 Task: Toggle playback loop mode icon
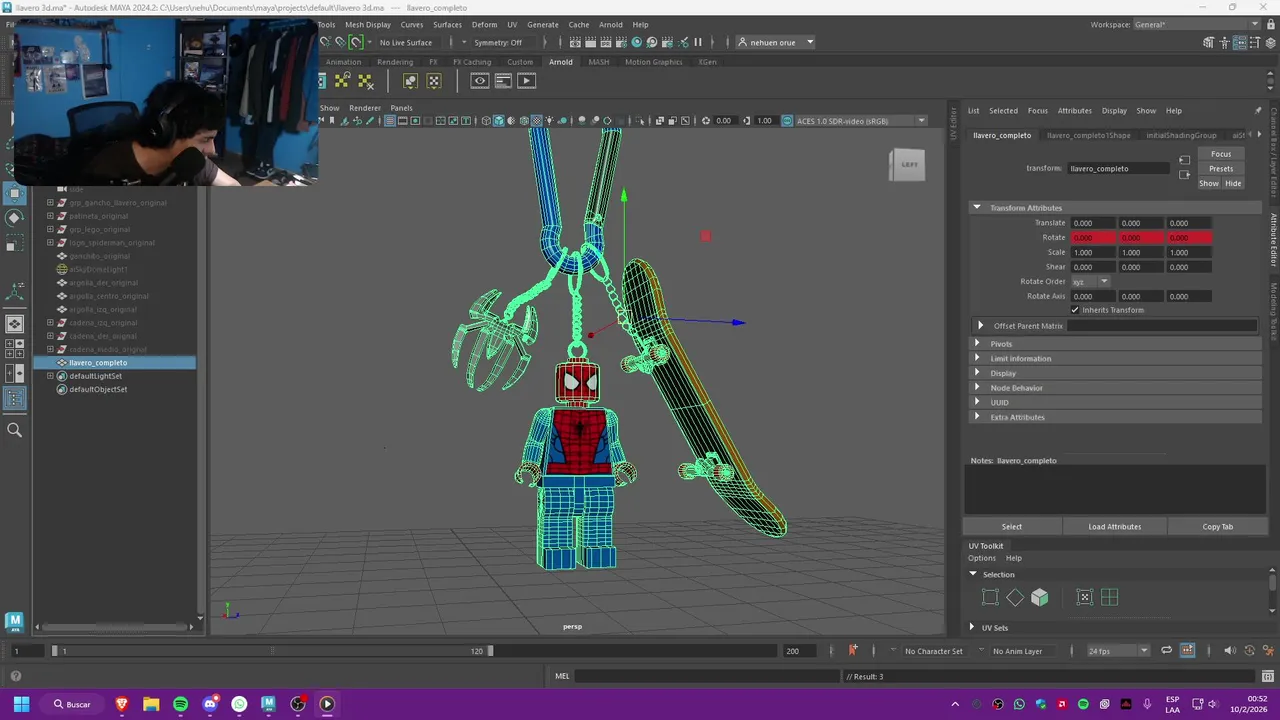[1166, 651]
